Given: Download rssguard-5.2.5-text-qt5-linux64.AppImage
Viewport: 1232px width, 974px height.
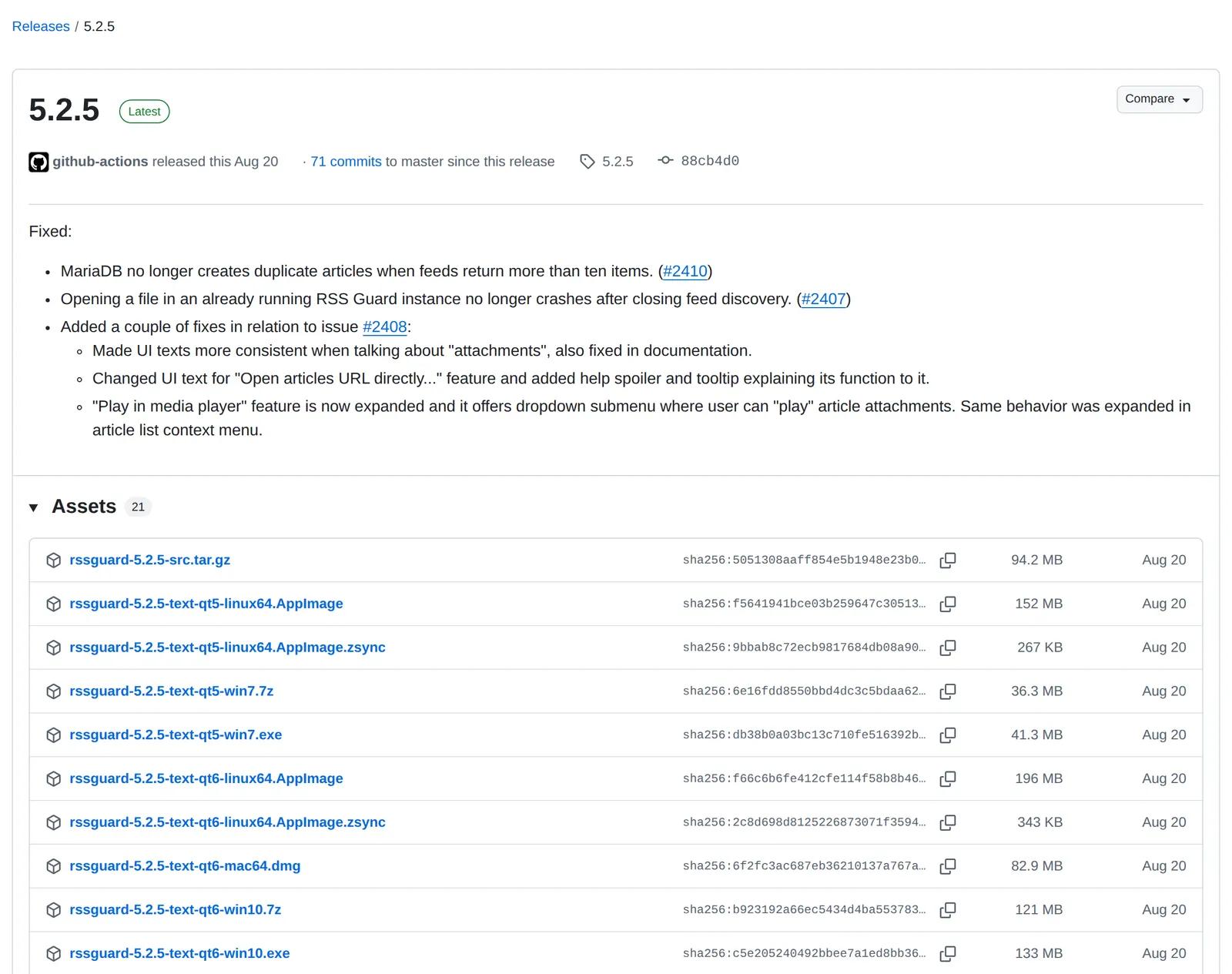Looking at the screenshot, I should tap(206, 604).
